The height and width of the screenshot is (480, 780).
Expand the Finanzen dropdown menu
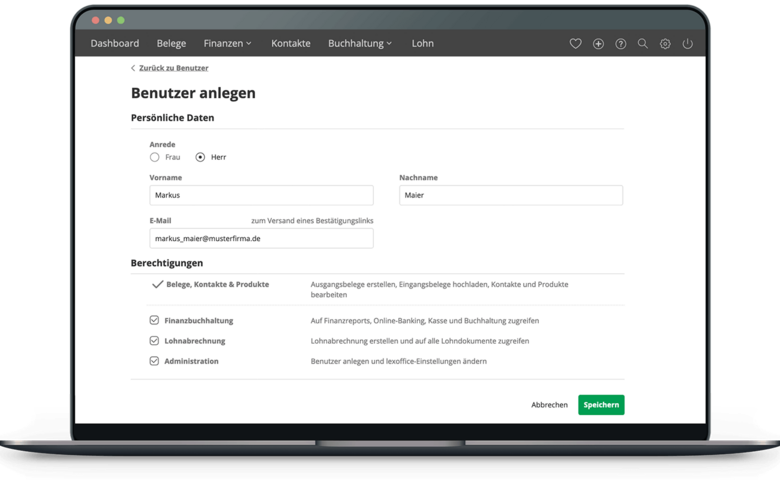pos(227,44)
